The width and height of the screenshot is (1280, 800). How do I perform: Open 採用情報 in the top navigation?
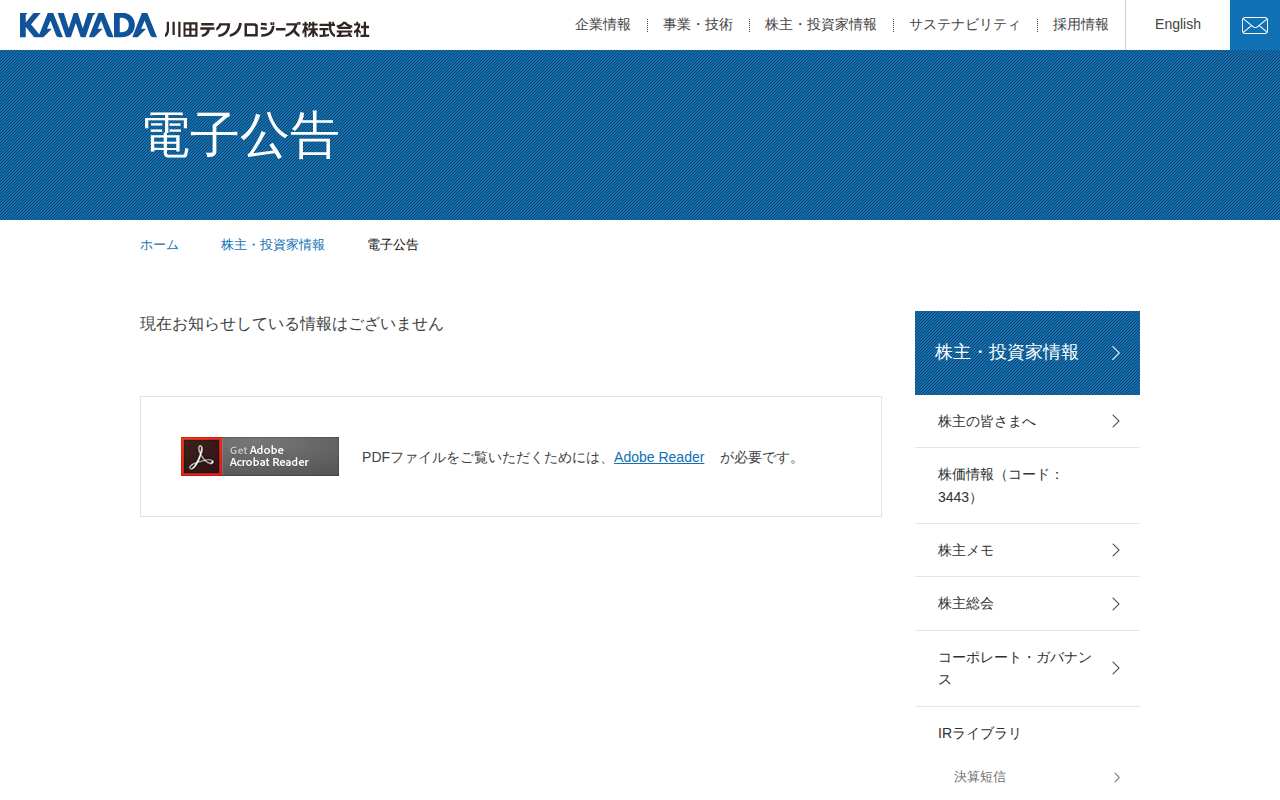[1081, 25]
